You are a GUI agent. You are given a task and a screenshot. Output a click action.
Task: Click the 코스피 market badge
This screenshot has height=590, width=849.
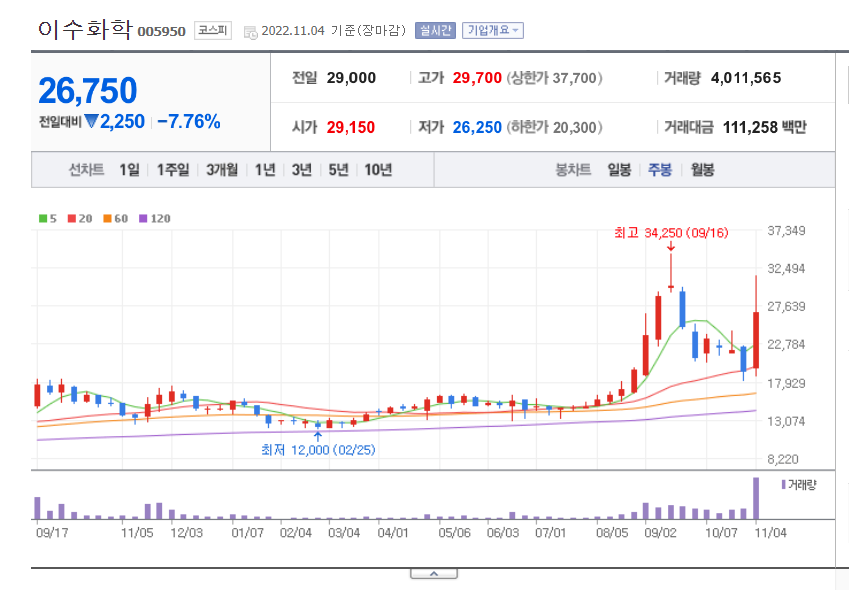point(213,30)
